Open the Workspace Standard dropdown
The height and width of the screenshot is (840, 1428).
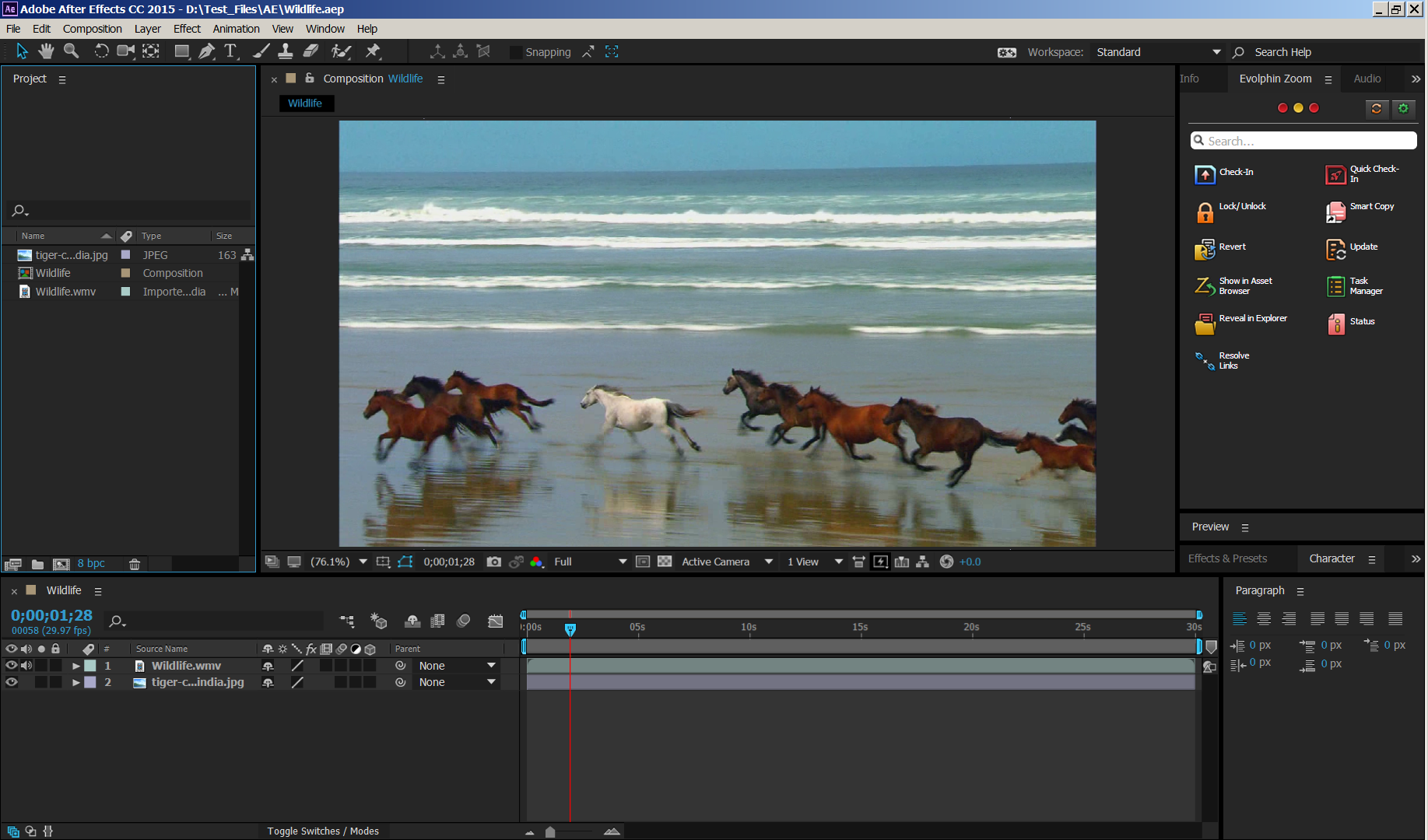tap(1216, 52)
